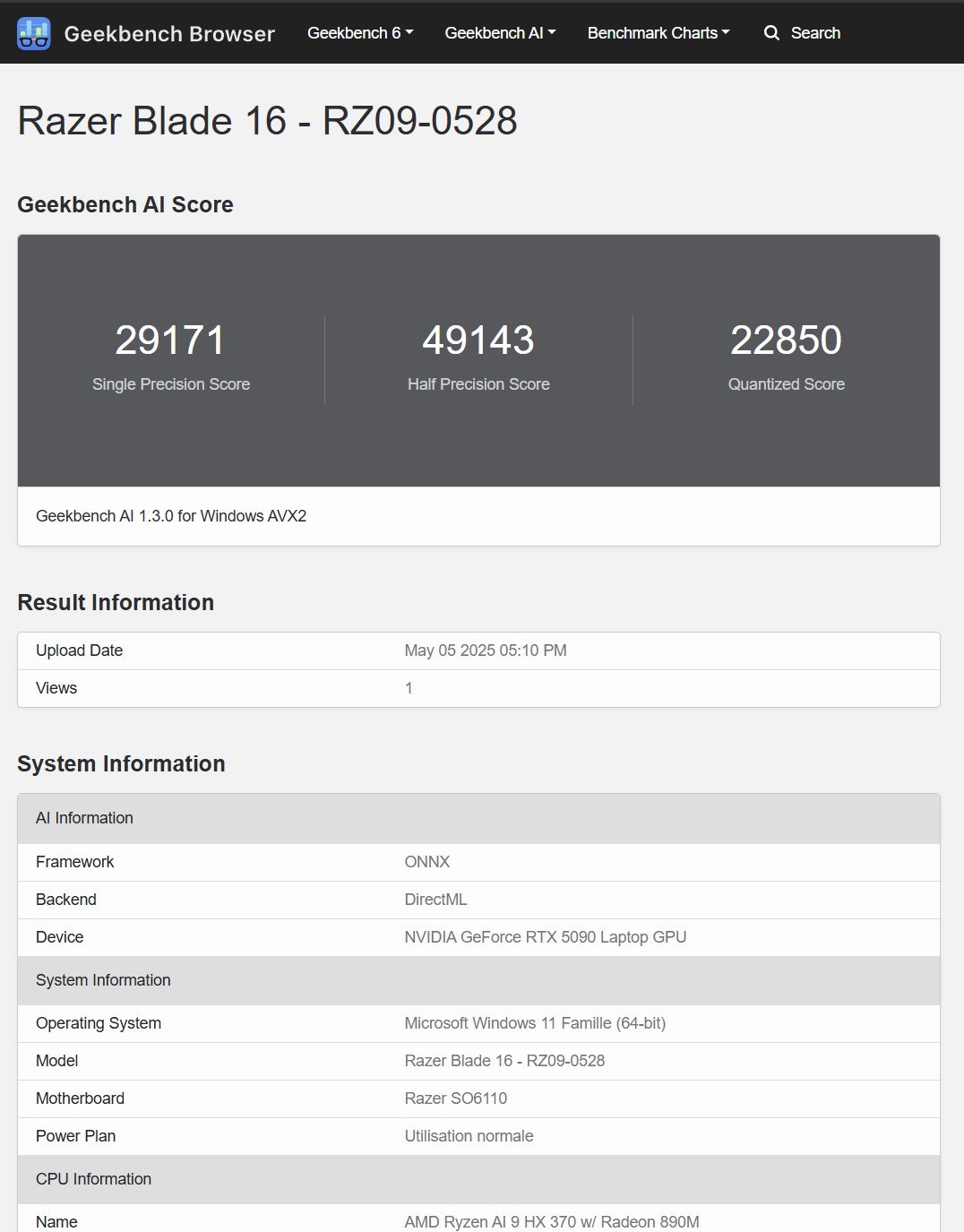Click the System Information table subheader
This screenshot has width=964, height=1232.
pos(478,980)
